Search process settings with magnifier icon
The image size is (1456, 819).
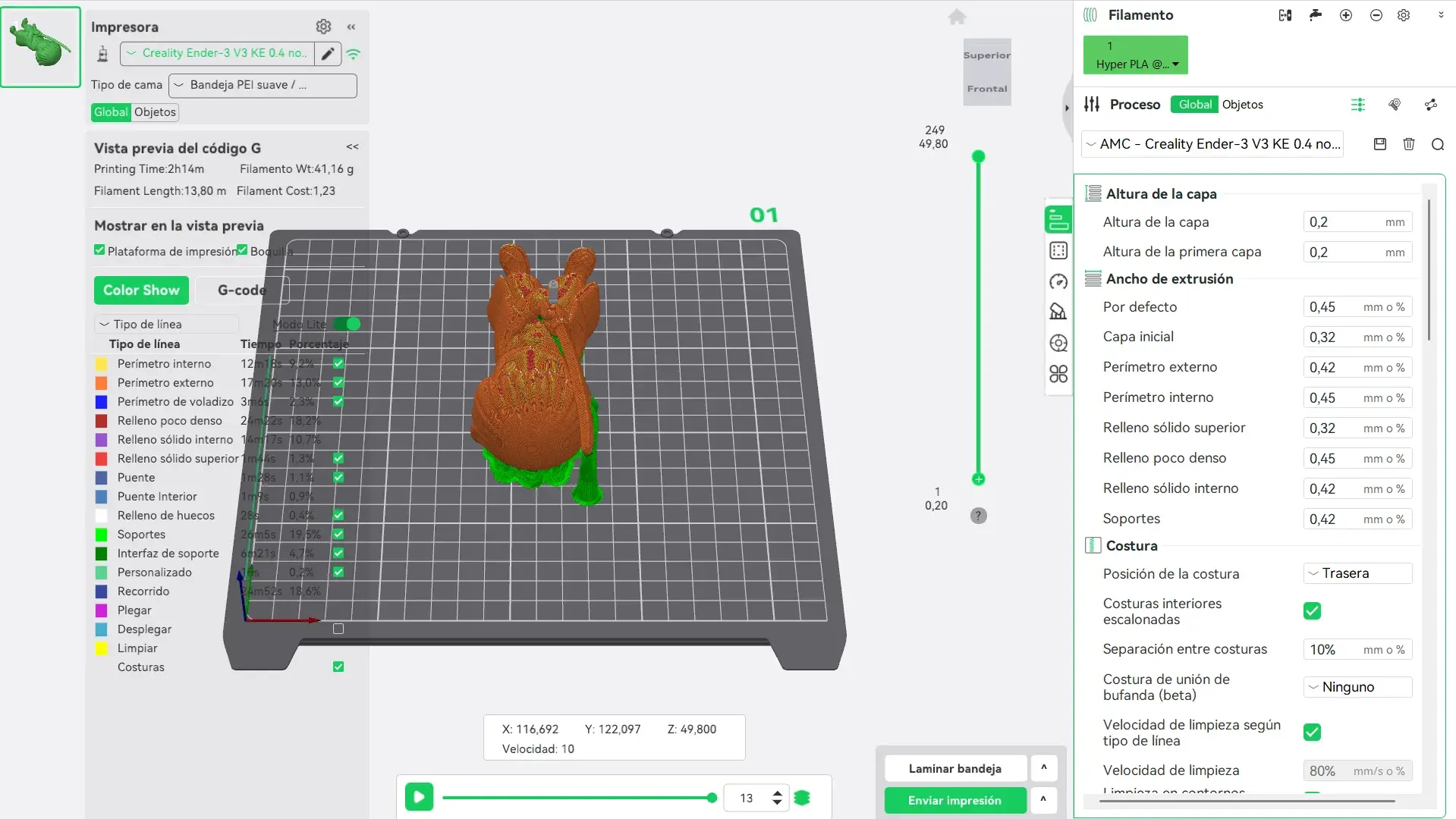(1438, 144)
